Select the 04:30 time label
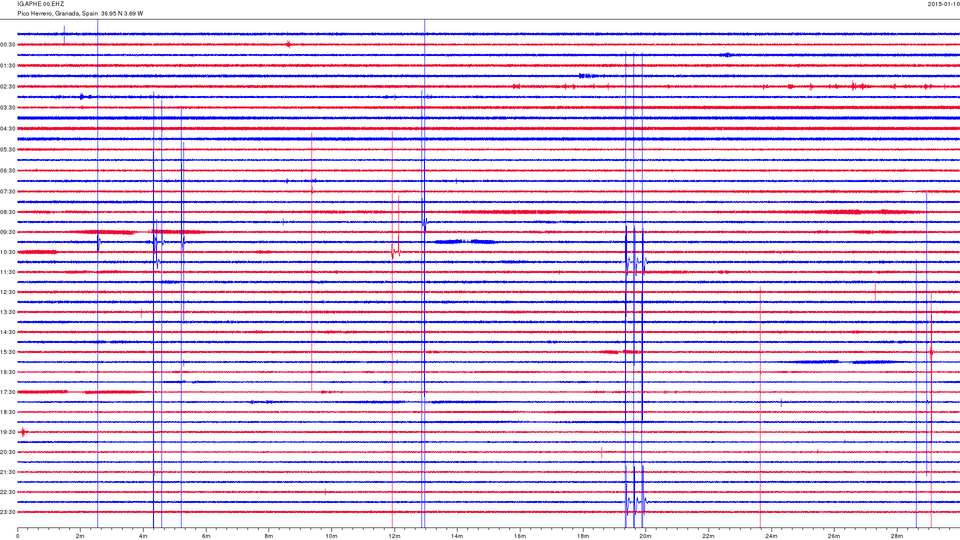The image size is (960, 540). pos(8,129)
